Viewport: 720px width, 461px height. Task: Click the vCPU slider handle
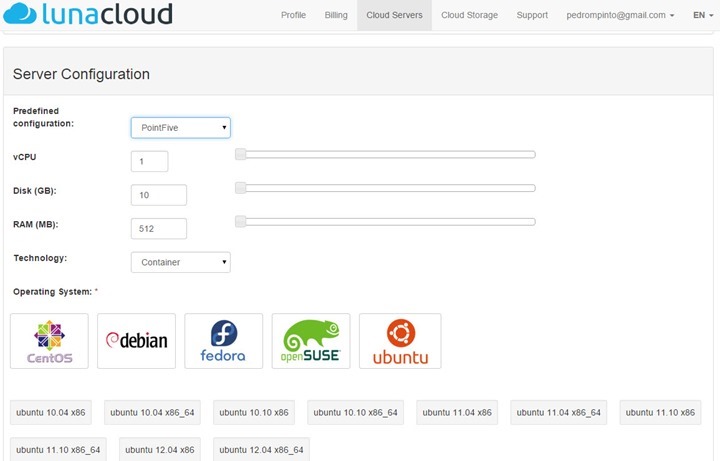click(241, 154)
